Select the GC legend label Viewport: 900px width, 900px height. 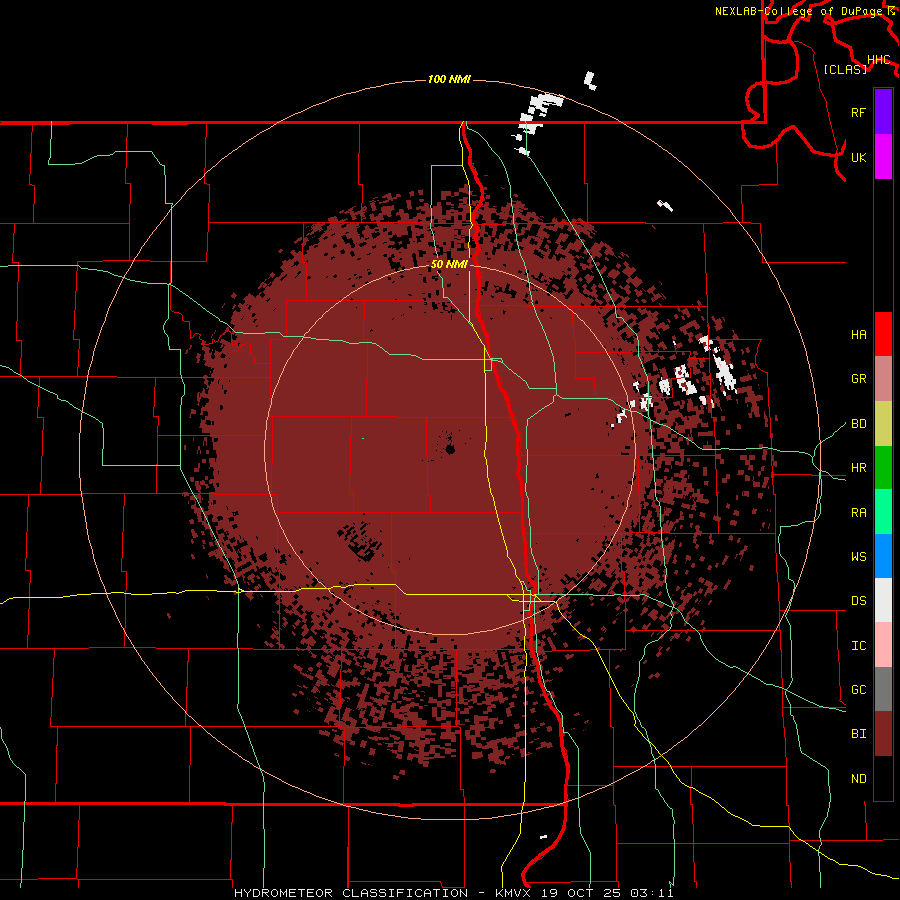click(x=858, y=689)
